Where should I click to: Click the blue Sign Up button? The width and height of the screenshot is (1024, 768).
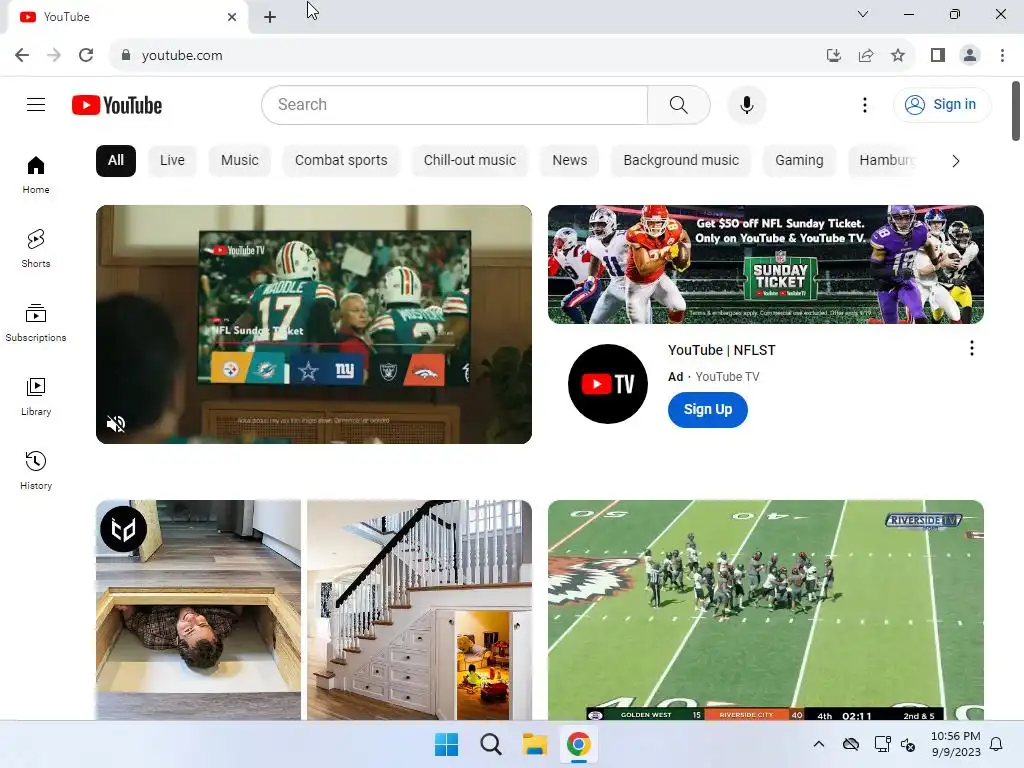tap(708, 409)
